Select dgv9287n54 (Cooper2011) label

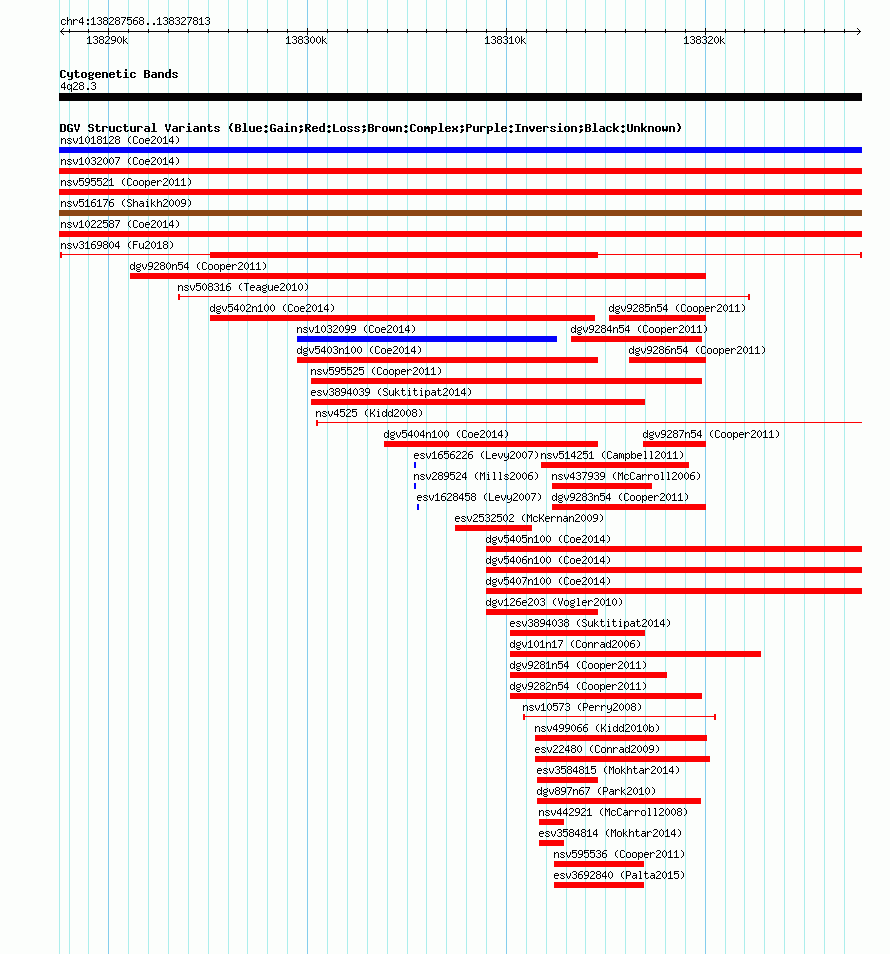[711, 434]
